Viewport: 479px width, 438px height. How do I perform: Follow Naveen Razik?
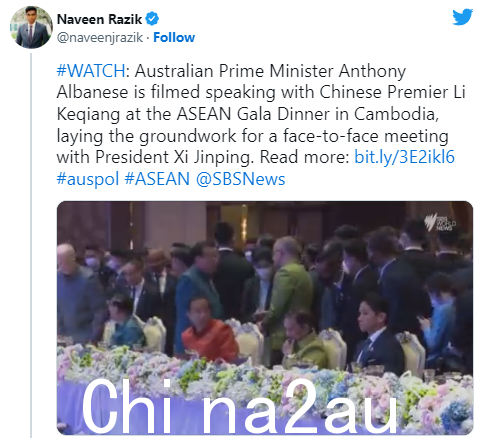174,37
